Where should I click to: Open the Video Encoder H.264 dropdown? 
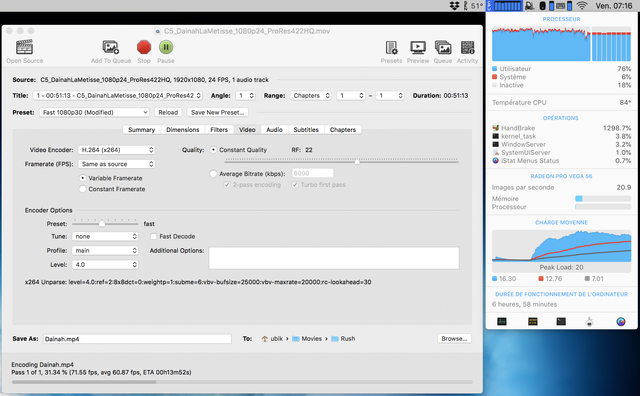point(117,150)
